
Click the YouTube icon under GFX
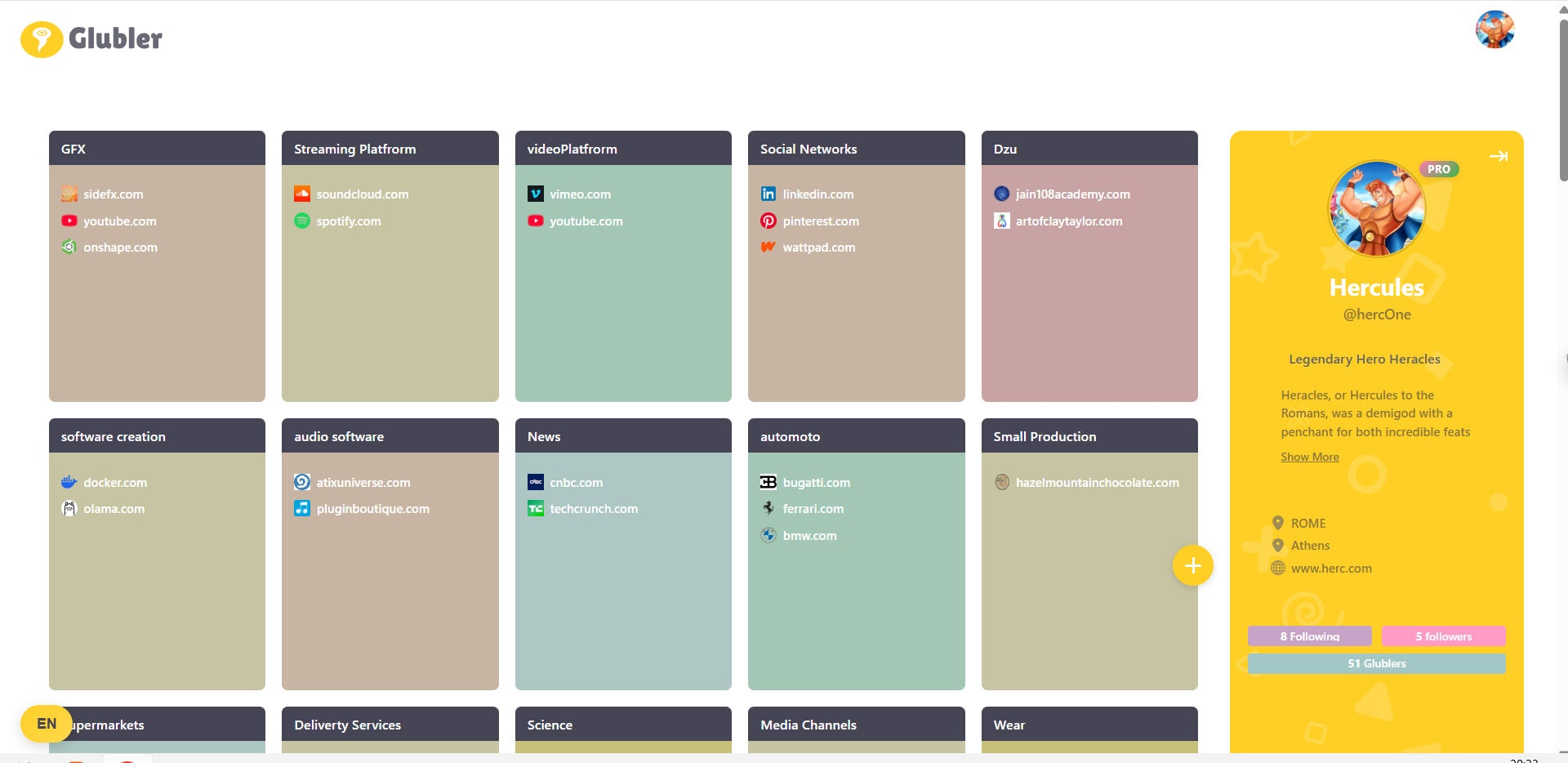[x=69, y=221]
